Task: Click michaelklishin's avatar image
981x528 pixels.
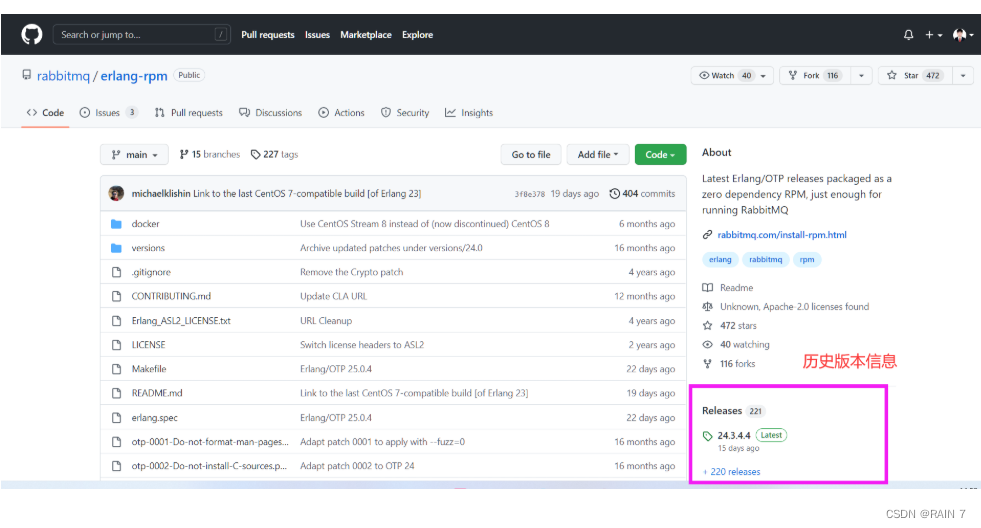Action: tap(117, 193)
